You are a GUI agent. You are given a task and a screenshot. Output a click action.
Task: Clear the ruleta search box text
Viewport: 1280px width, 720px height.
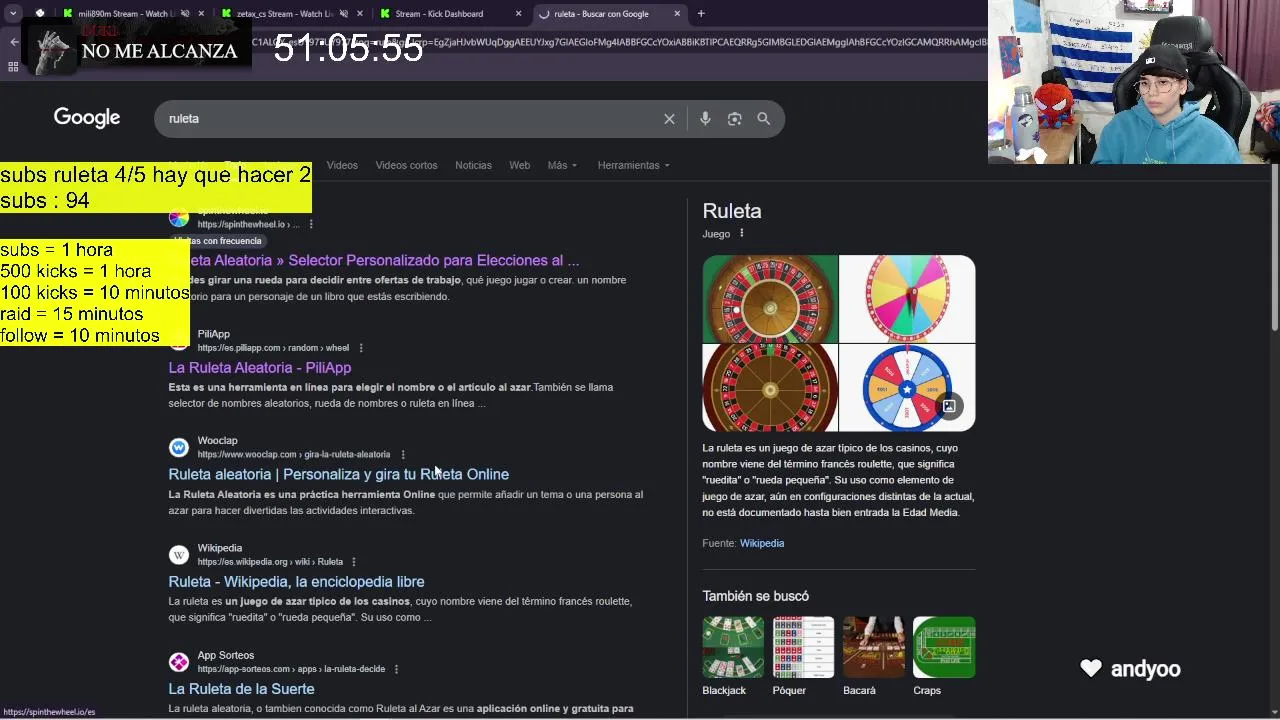click(x=669, y=119)
